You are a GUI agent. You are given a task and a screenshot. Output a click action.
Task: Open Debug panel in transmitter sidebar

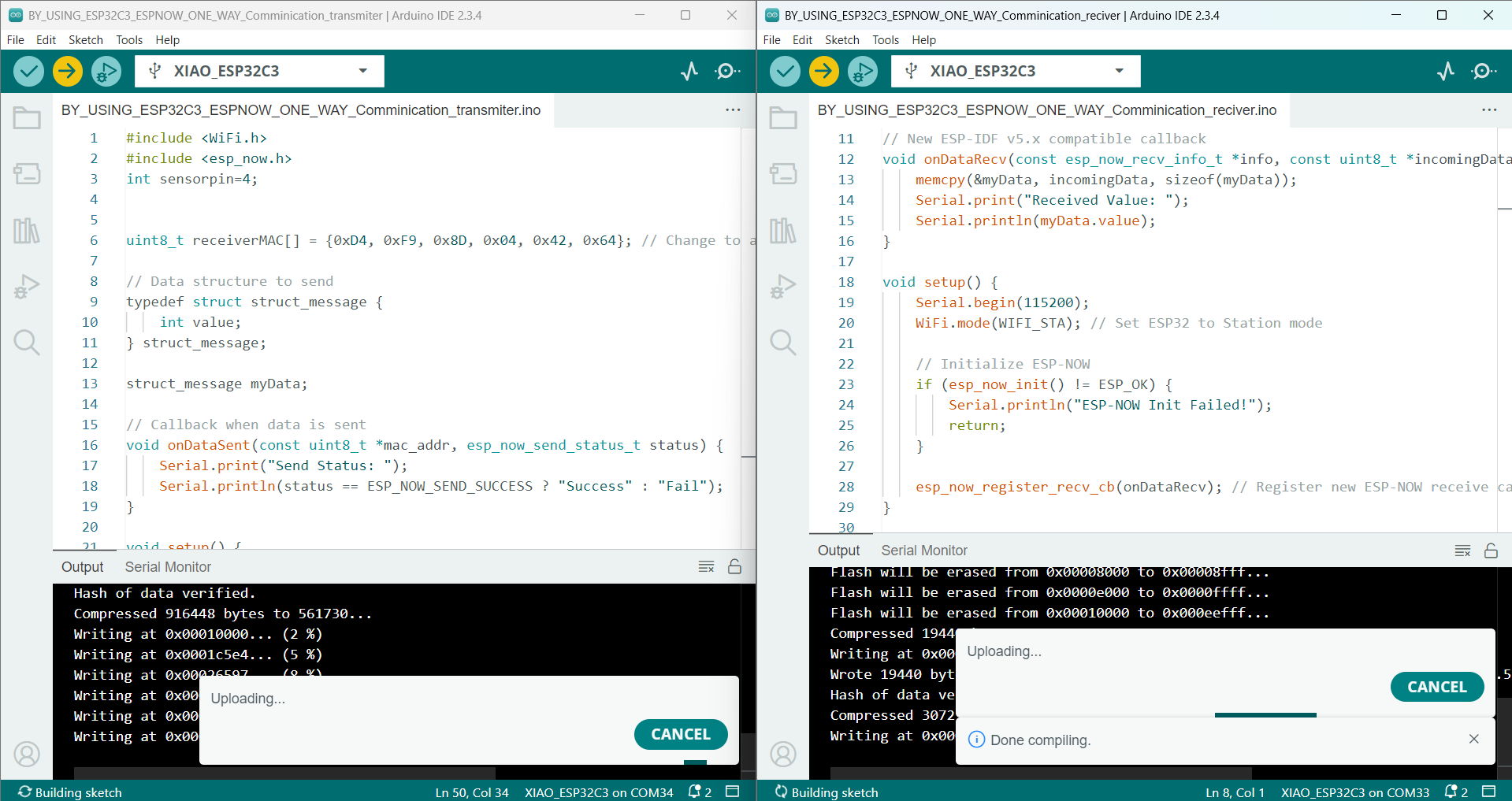tap(27, 287)
